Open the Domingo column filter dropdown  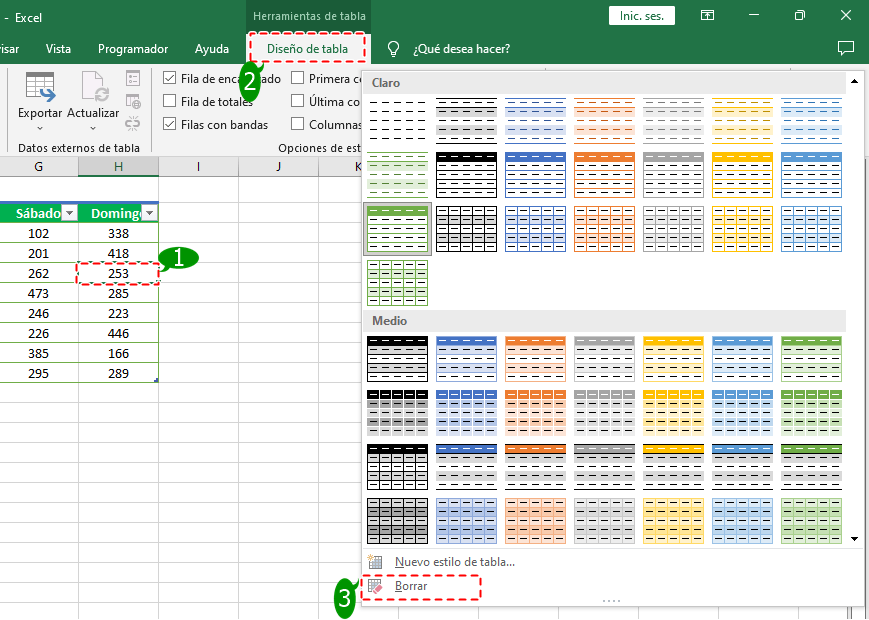pos(150,213)
